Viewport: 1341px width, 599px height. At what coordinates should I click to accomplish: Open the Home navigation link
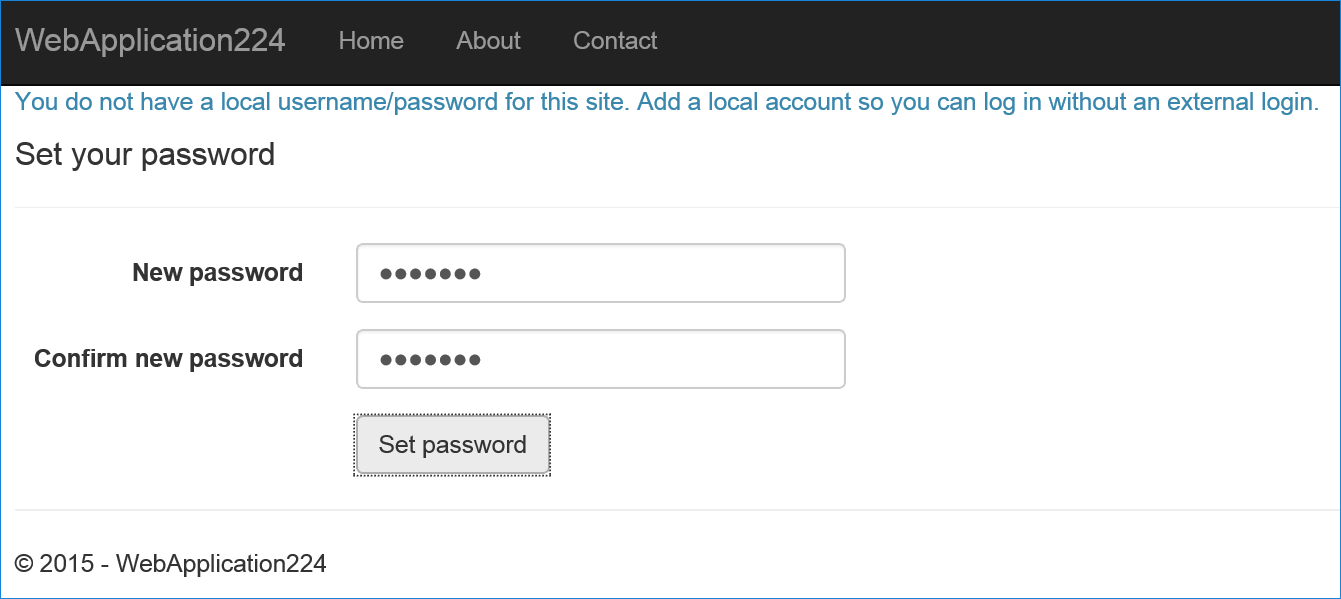click(370, 41)
